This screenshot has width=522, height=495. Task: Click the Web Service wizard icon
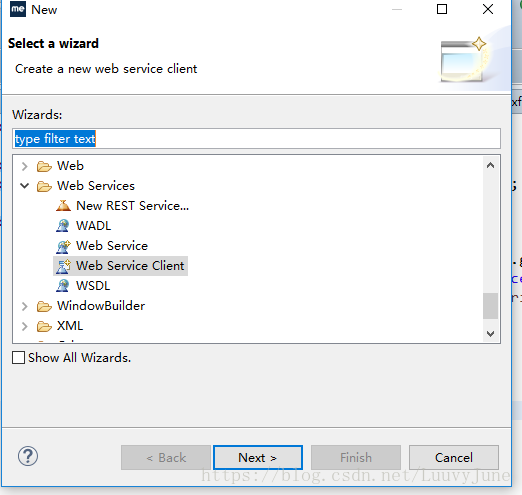pyautogui.click(x=63, y=246)
